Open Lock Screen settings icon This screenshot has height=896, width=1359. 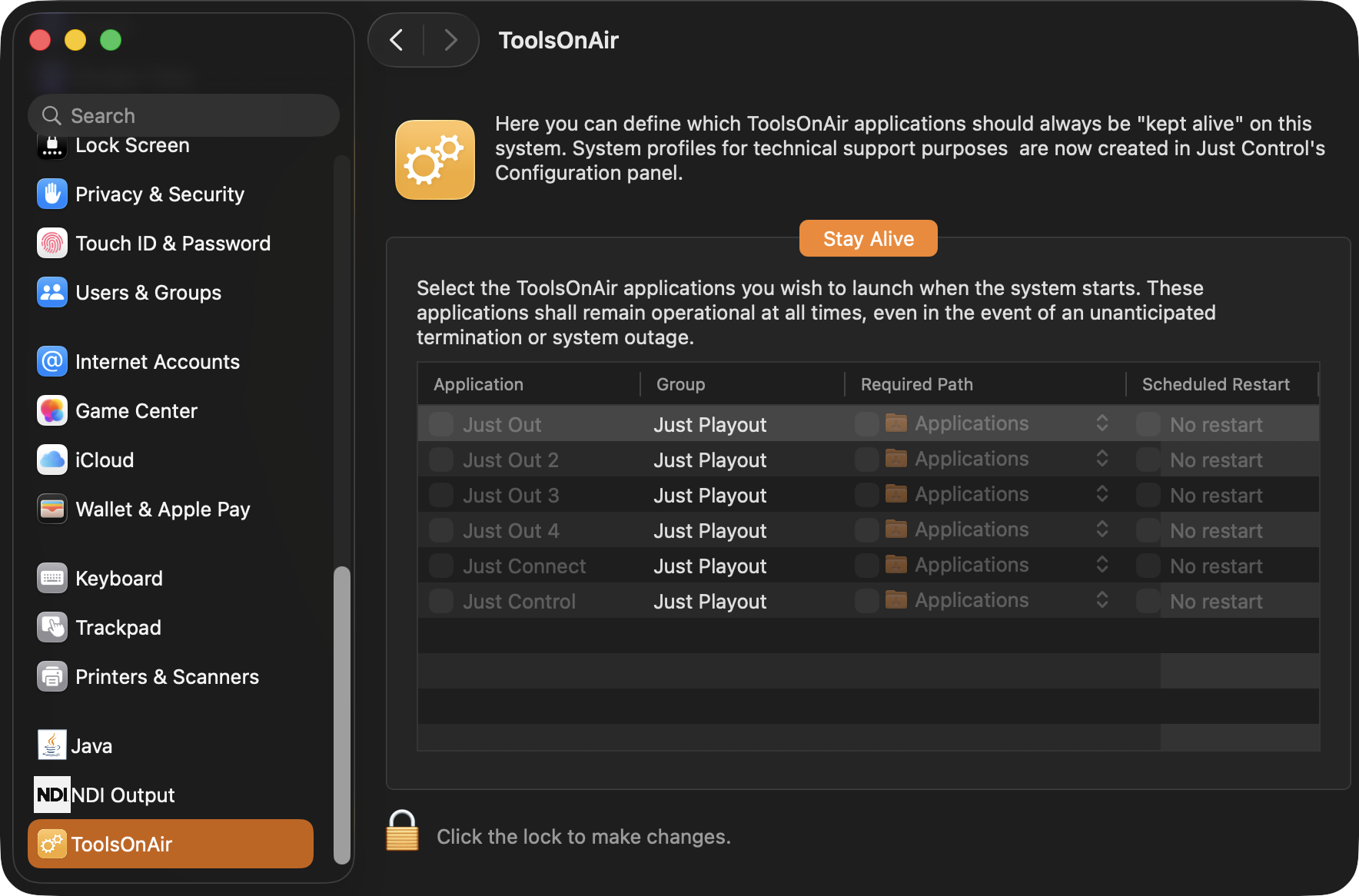52,145
